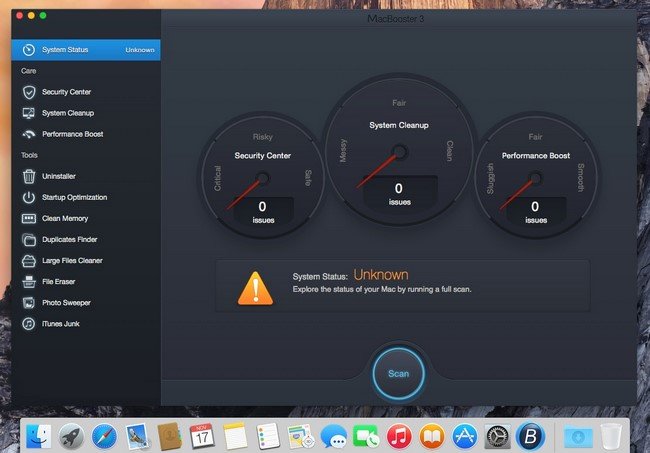Open the Mail stamp icon in Dock

point(137,436)
